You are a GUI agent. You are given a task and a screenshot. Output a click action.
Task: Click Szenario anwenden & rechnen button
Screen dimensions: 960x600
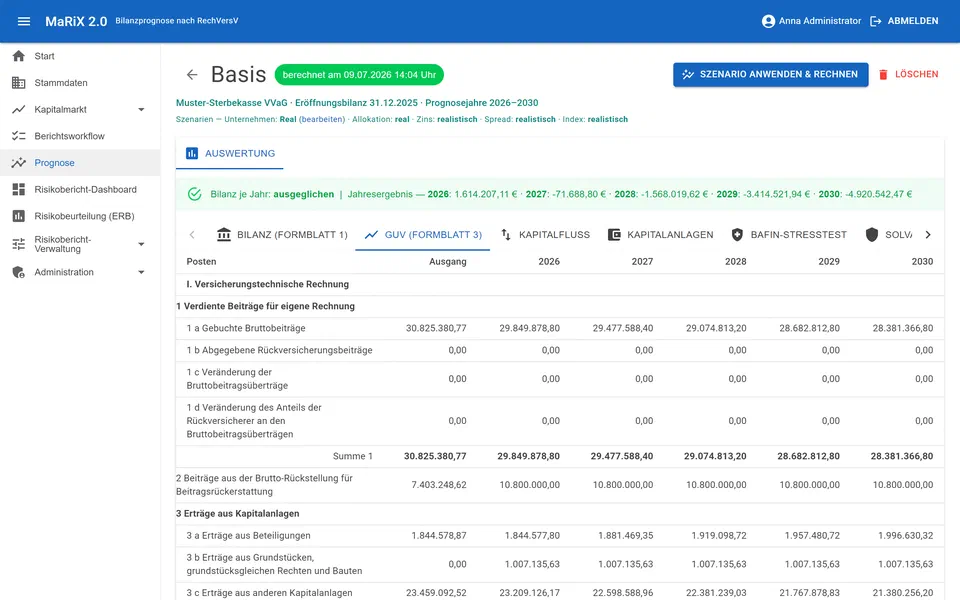770,74
